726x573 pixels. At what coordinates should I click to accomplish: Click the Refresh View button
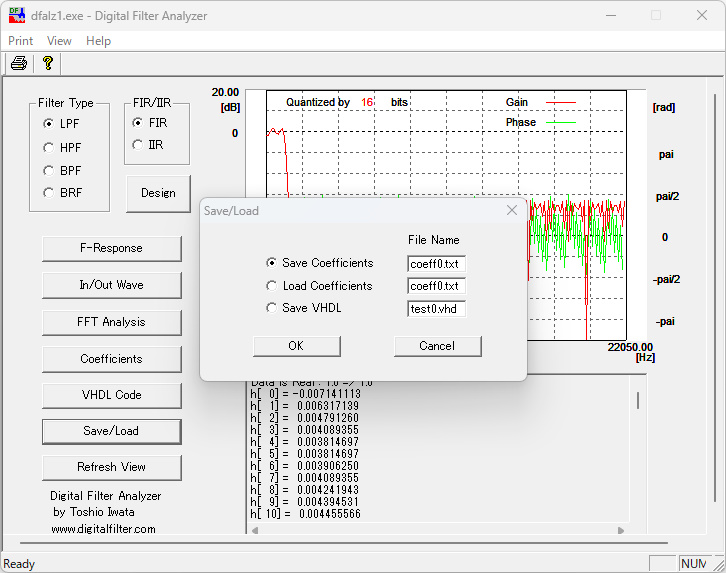(111, 467)
